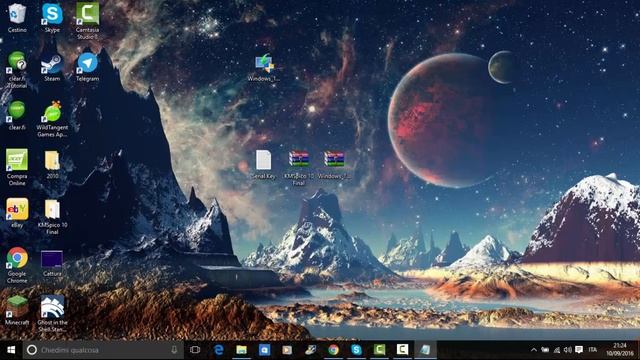The width and height of the screenshot is (640, 360).
Task: Click the Chiedimi qualcosa search box
Action: click(x=103, y=350)
